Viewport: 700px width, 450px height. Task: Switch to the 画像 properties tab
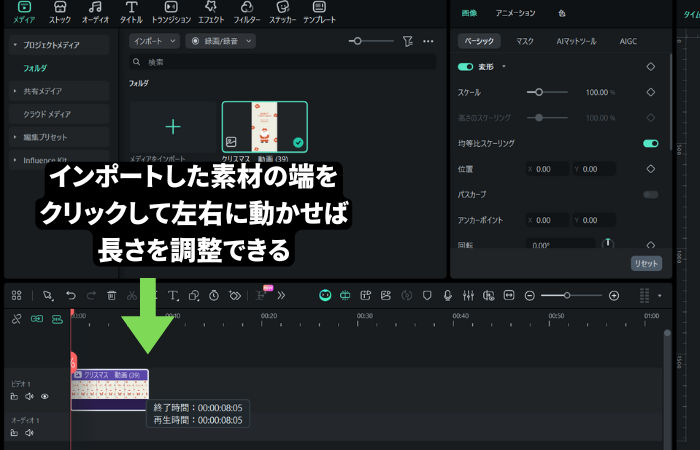point(469,13)
